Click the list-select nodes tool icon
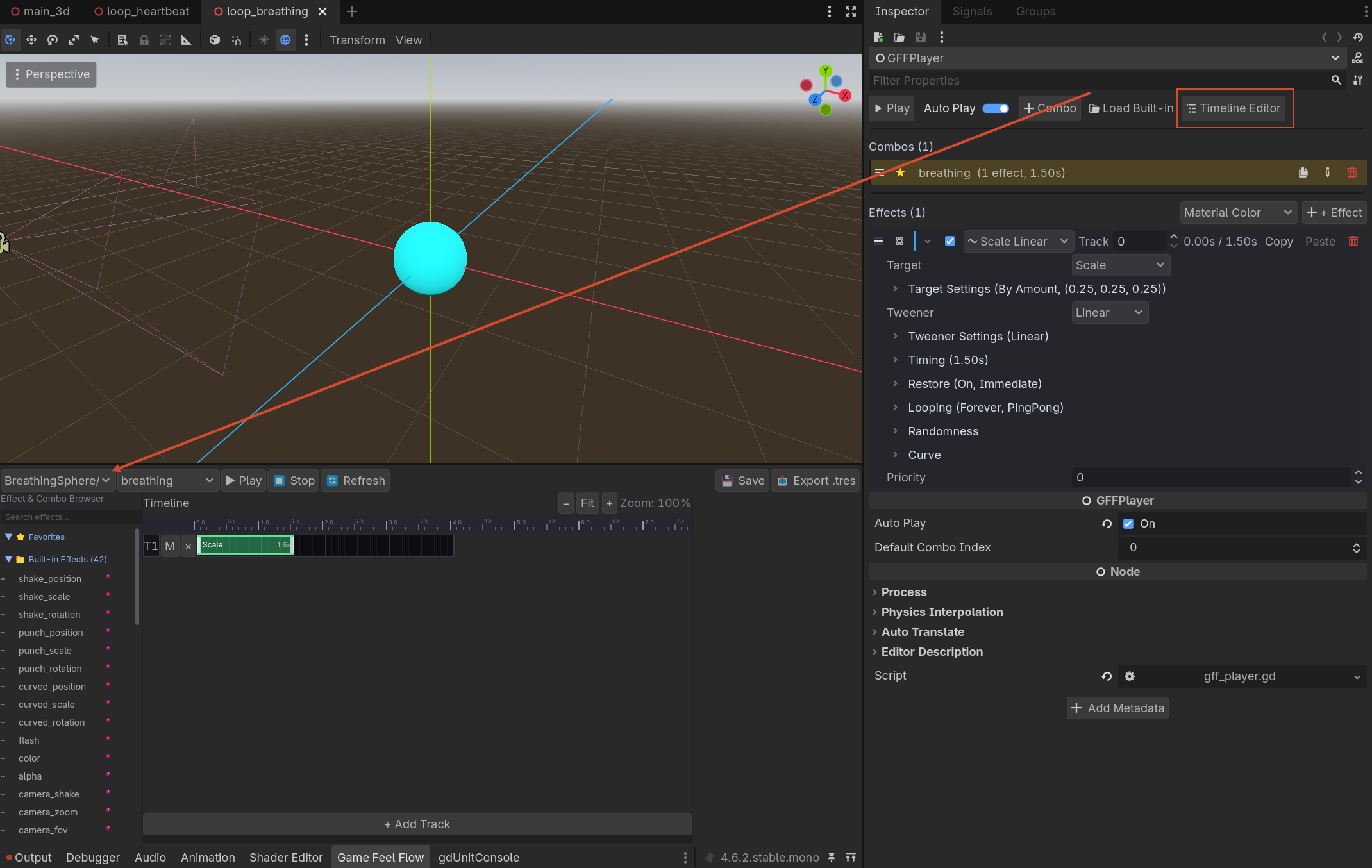 point(122,40)
